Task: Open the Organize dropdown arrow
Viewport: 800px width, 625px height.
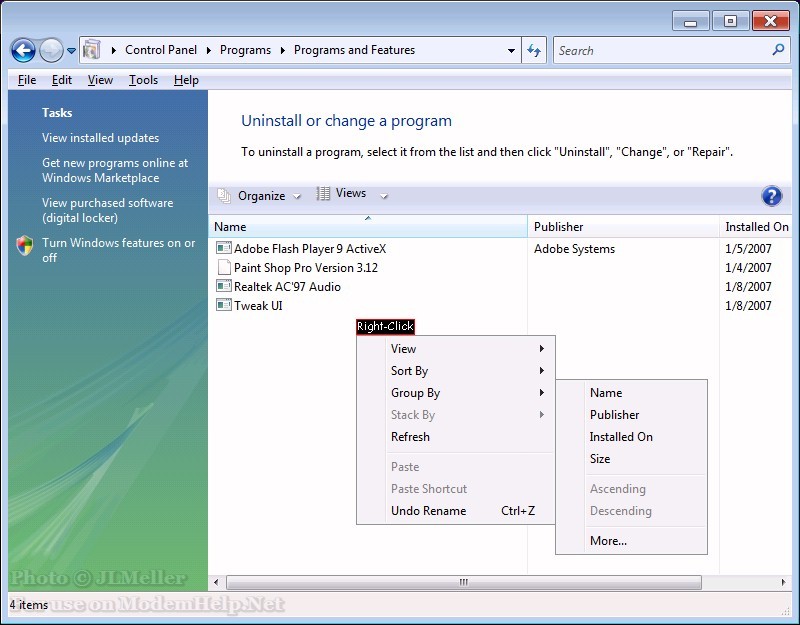Action: [296, 196]
